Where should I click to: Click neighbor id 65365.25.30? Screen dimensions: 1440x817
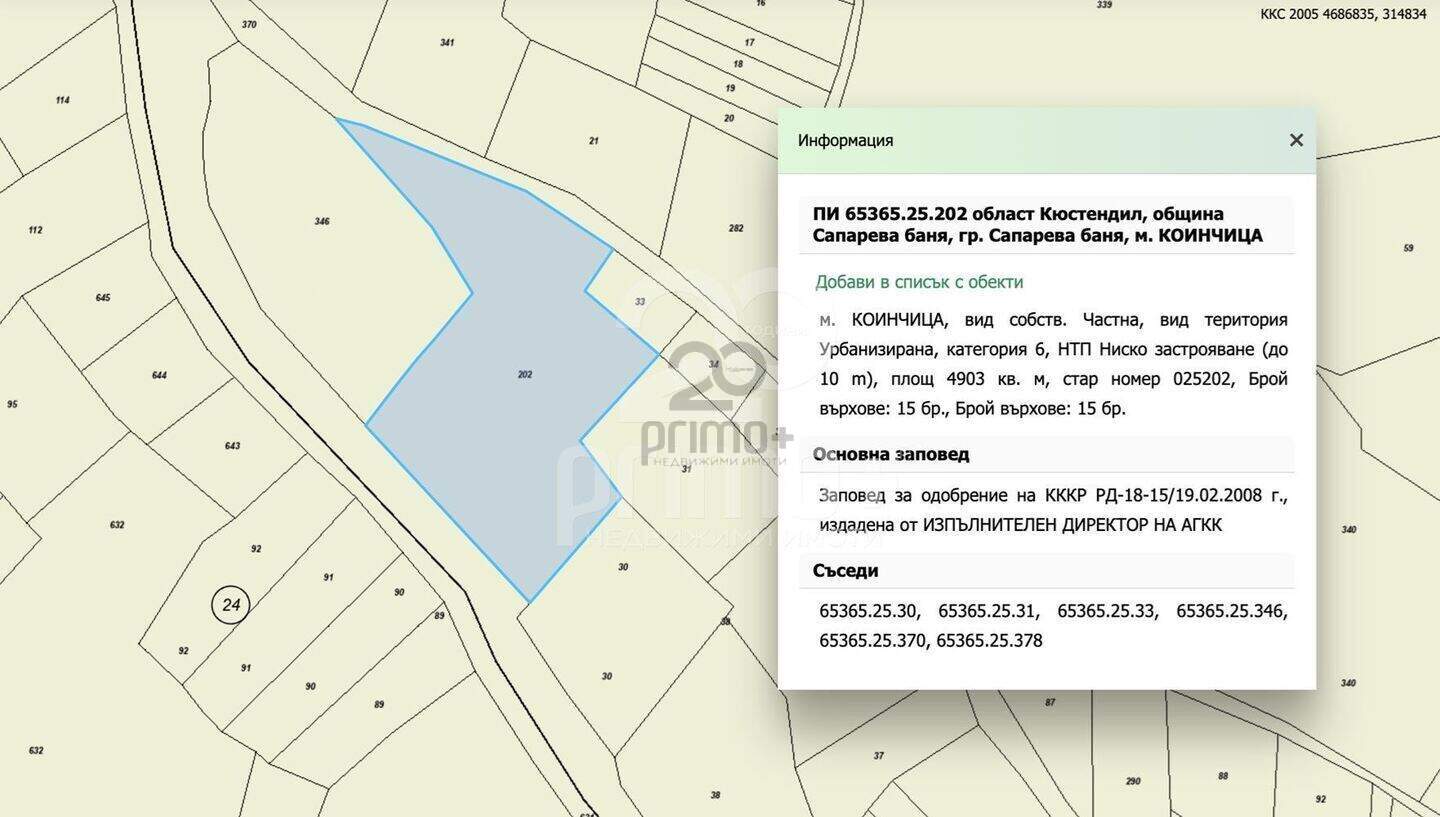(x=868, y=611)
